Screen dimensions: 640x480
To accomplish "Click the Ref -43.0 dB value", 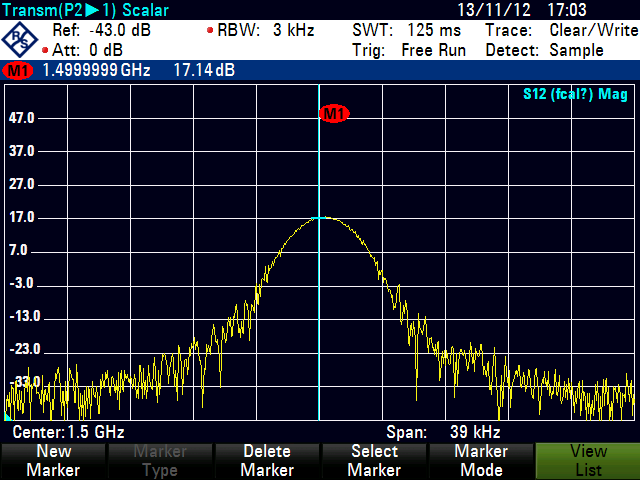I will coord(100,30).
